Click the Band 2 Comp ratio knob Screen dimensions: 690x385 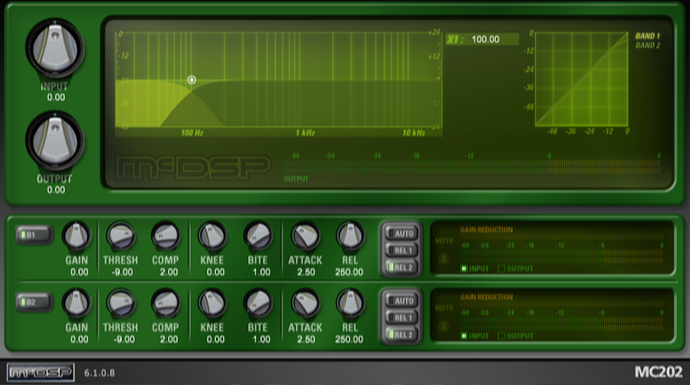click(165, 303)
